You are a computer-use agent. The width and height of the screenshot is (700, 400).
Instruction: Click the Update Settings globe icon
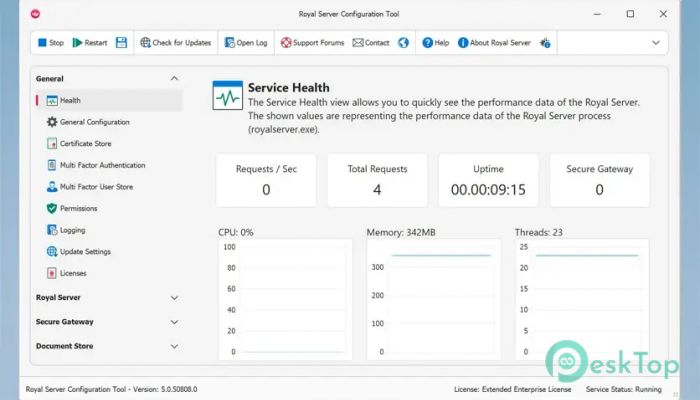(x=52, y=252)
